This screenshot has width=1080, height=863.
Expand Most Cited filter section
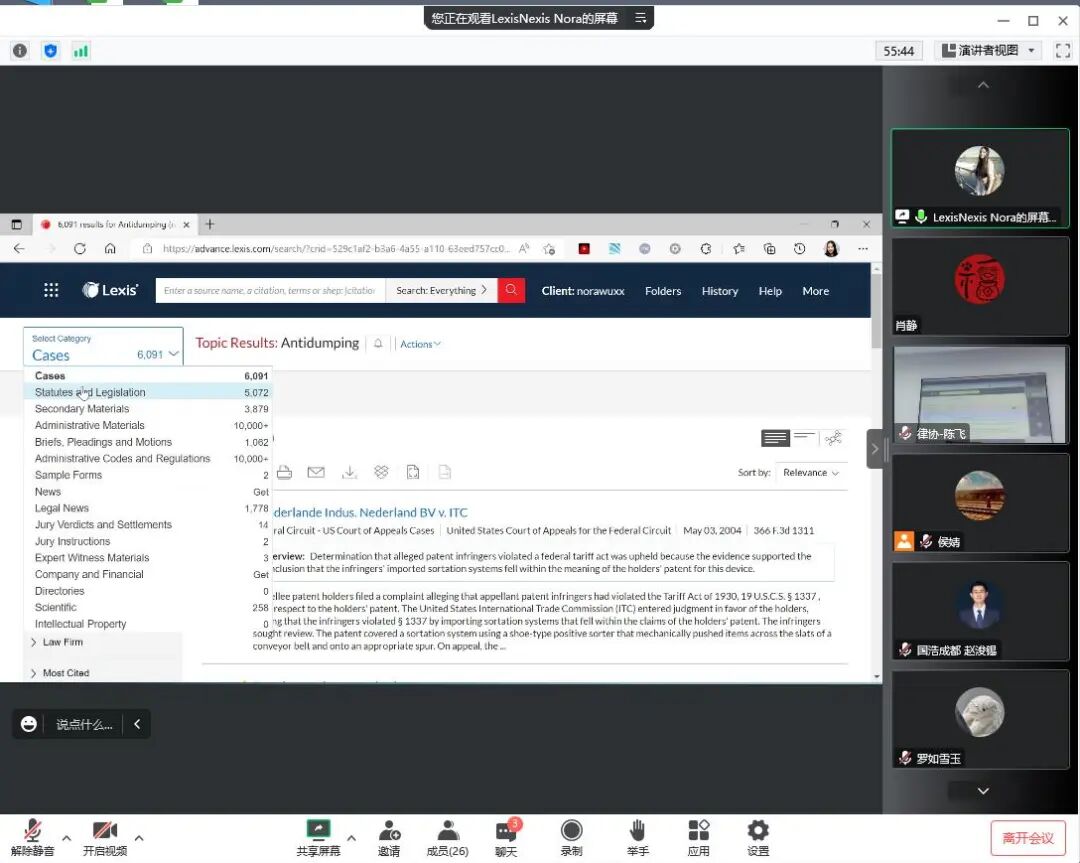pyautogui.click(x=60, y=673)
